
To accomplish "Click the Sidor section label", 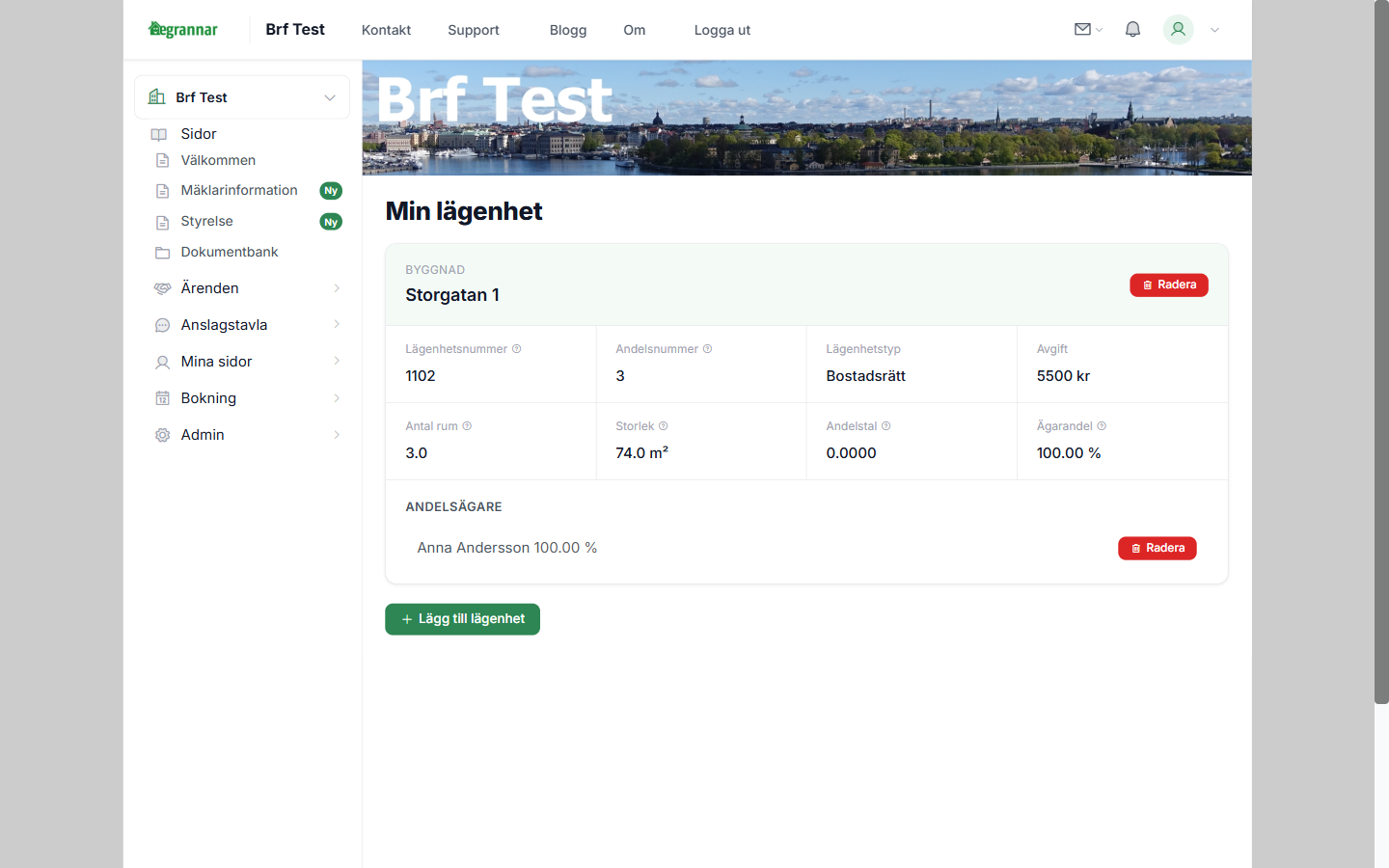I will 199,134.
